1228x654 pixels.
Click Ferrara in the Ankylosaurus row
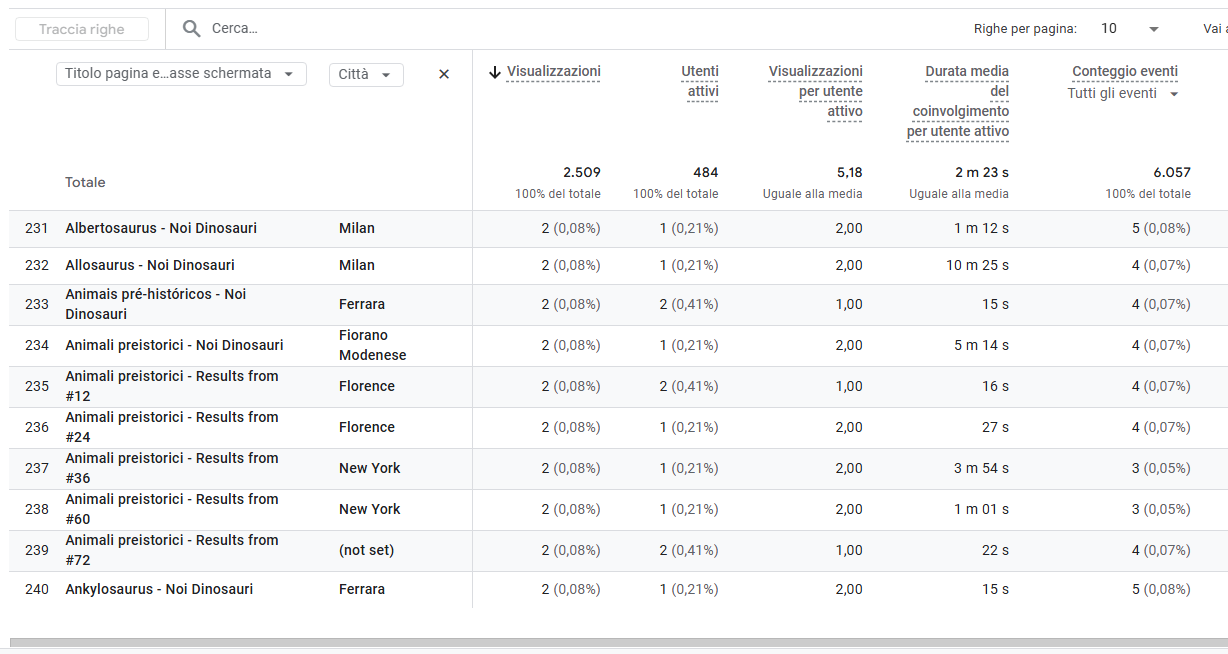click(x=362, y=589)
